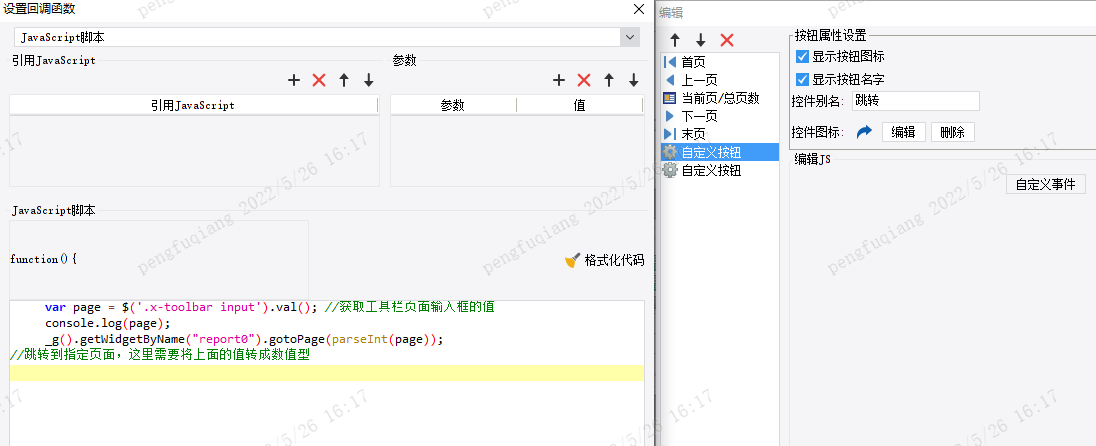Select 末页 in toolbar list
The width and height of the screenshot is (1096, 446).
tap(720, 134)
